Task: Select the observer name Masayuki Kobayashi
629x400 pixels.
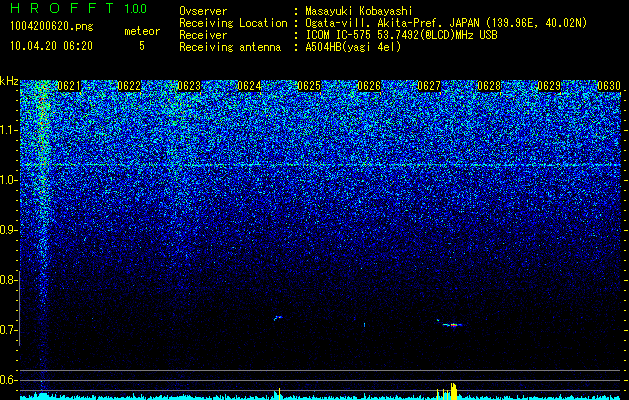Action: tap(359, 11)
